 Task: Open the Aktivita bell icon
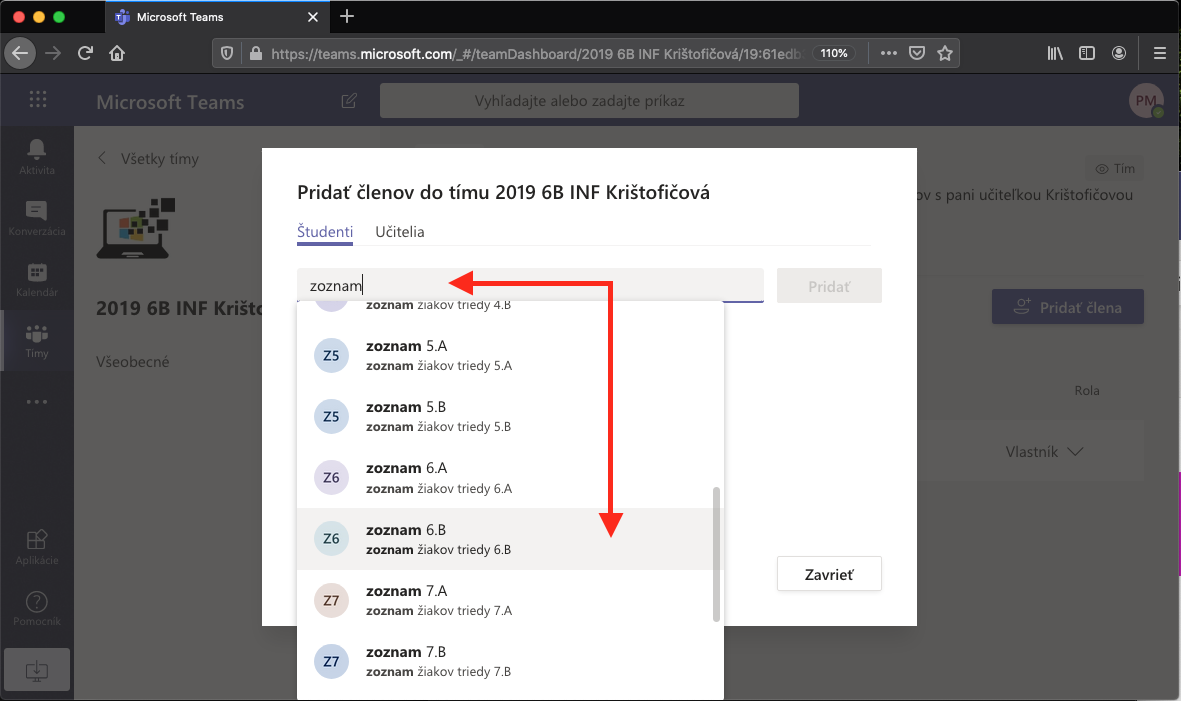[x=37, y=150]
